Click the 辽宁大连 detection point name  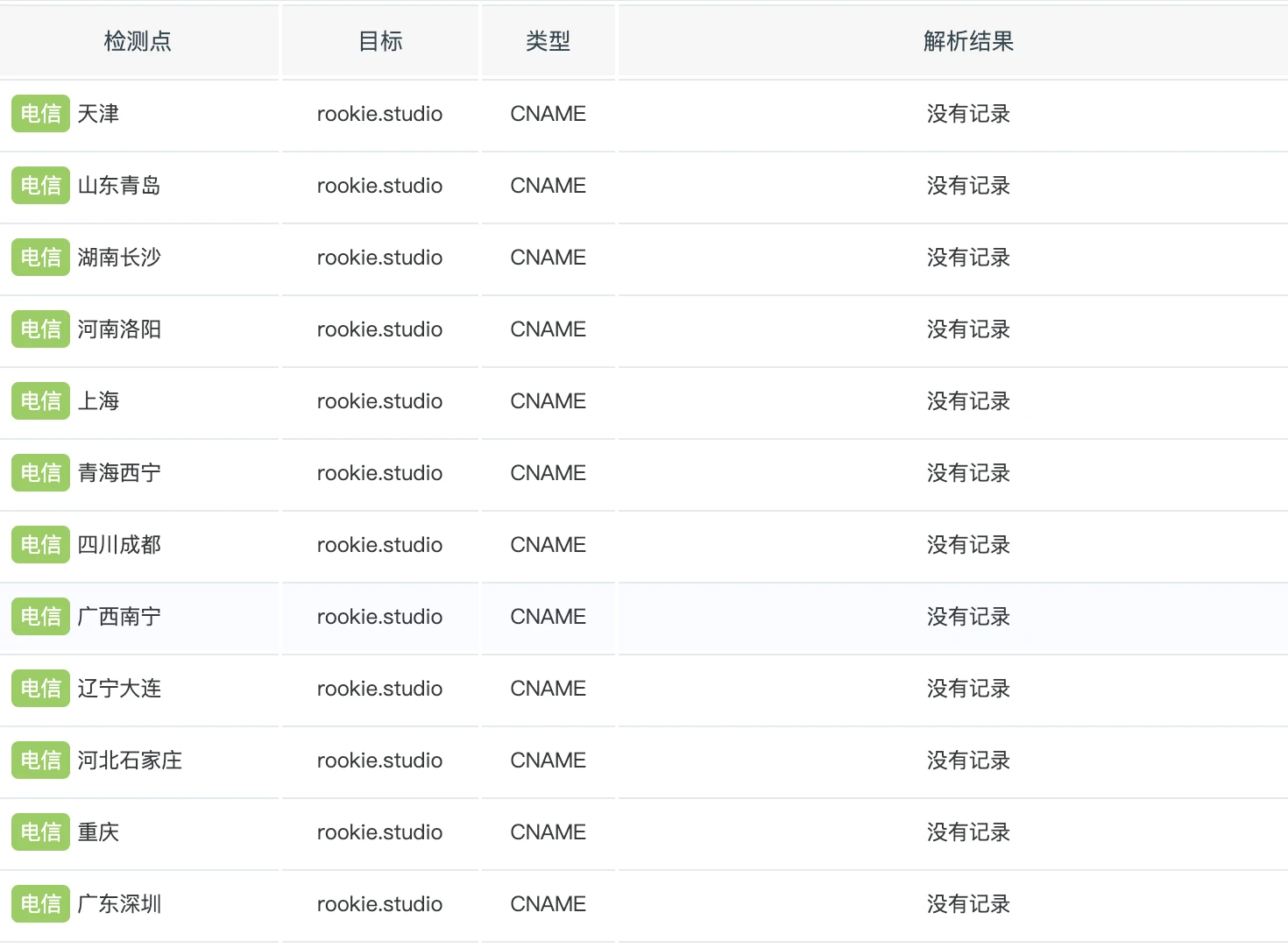tap(119, 689)
